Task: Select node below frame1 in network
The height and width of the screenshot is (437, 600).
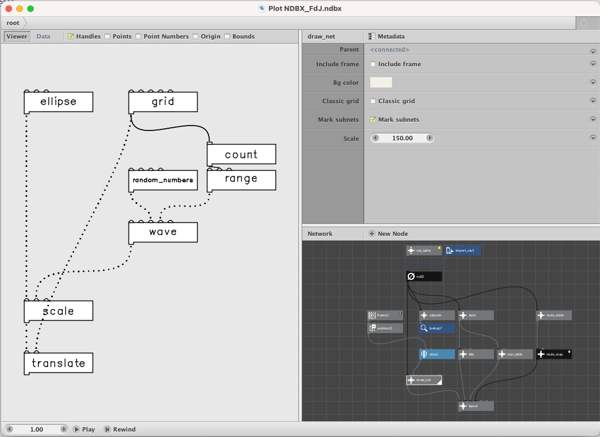Action: 385,328
